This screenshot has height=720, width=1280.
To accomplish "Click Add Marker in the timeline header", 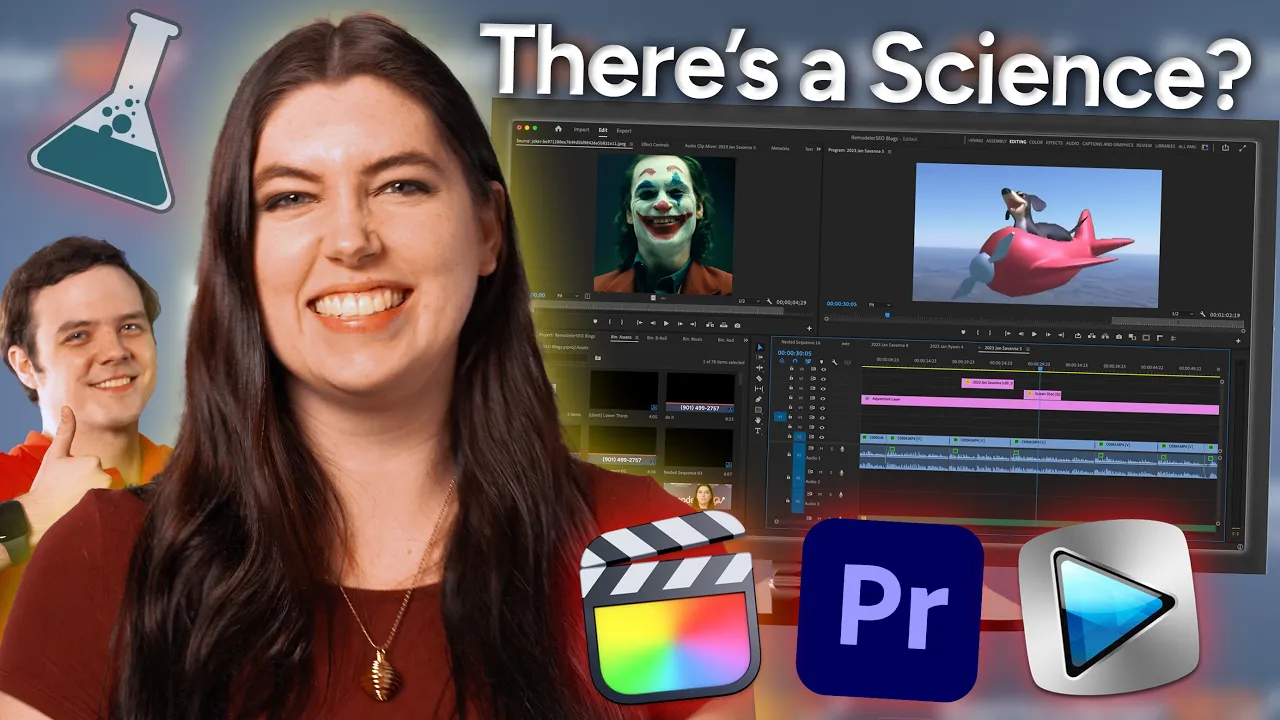I will pos(821,361).
